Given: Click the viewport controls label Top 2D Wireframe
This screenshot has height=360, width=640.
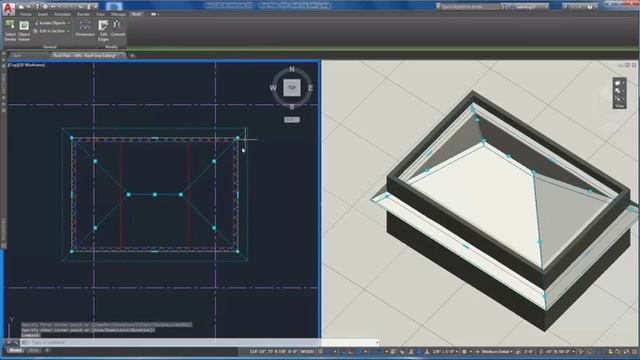Looking at the screenshot, I should tap(27, 65).
